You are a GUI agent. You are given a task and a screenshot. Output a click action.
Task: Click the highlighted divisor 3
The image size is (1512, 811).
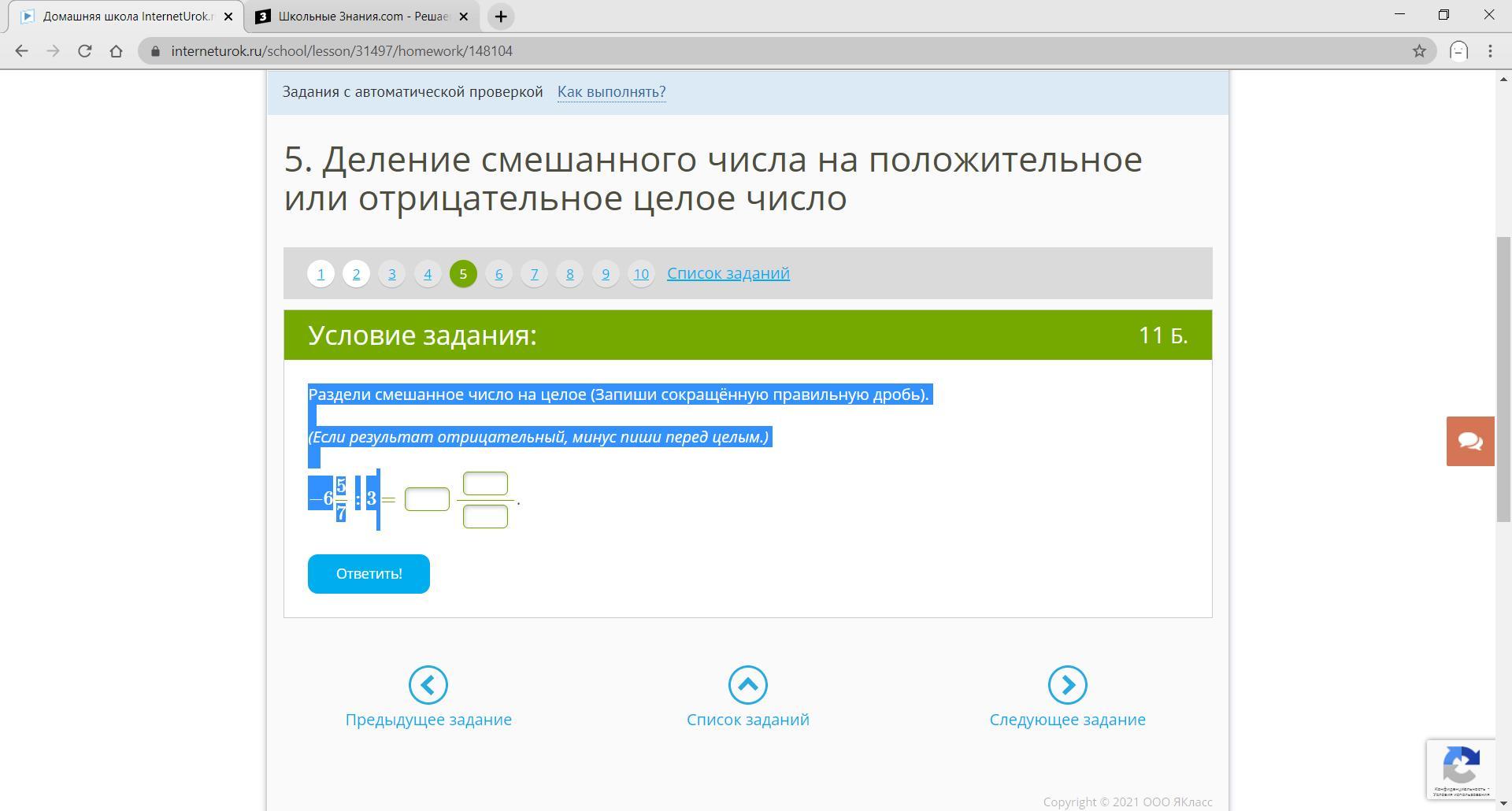point(371,499)
